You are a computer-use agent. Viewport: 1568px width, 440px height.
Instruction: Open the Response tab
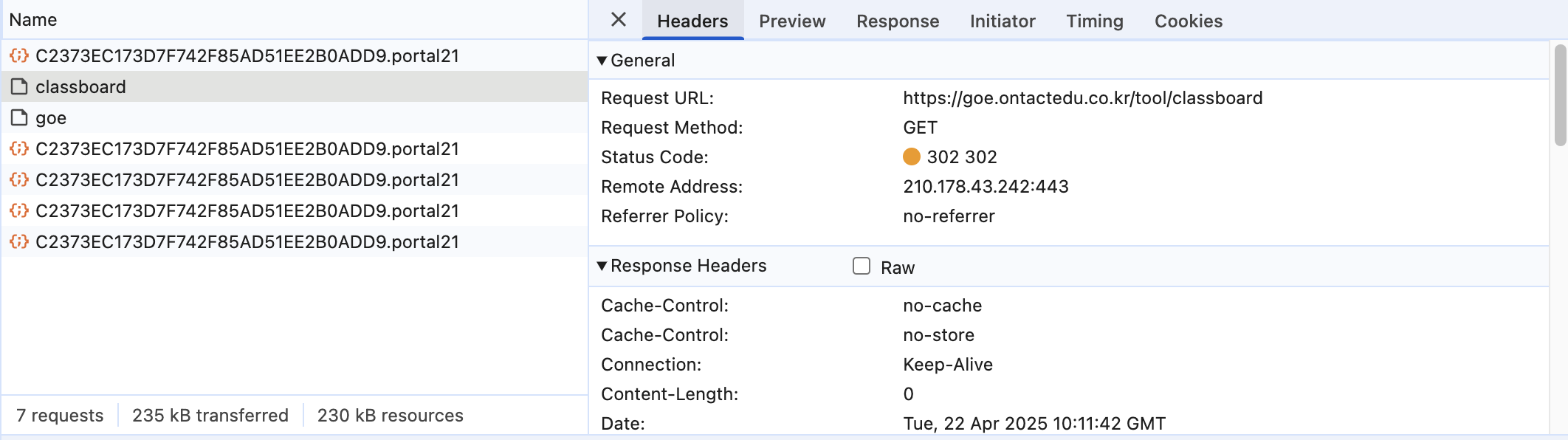click(x=898, y=21)
